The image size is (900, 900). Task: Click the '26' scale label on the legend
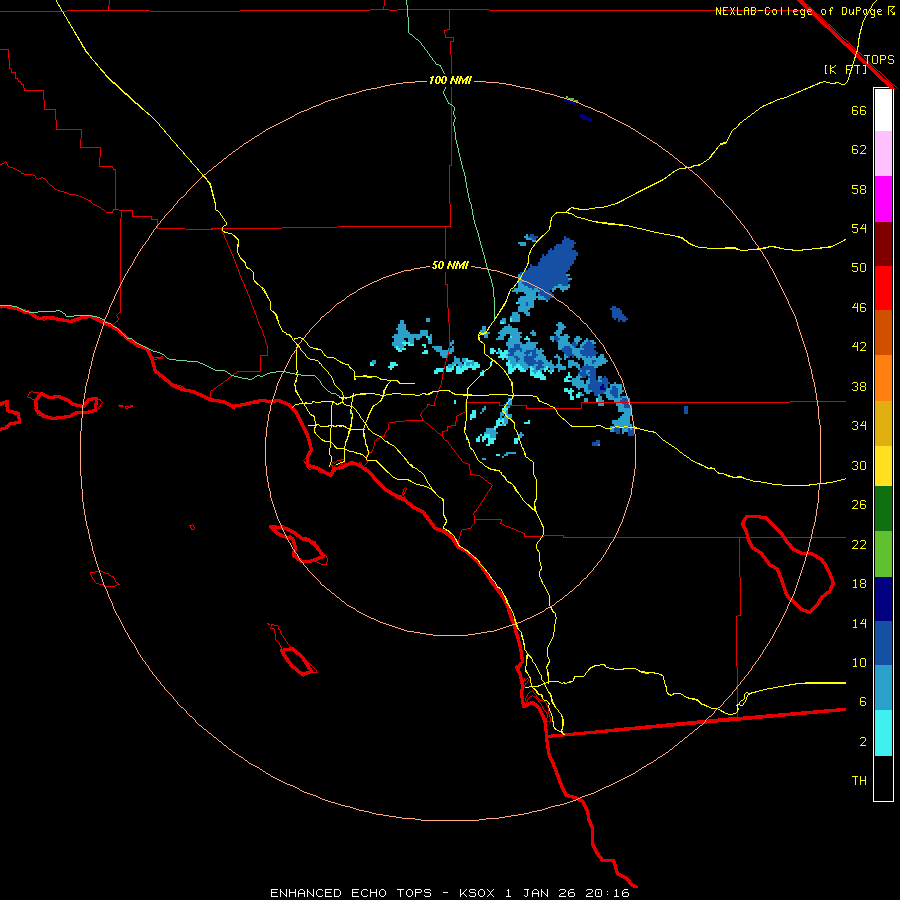pyautogui.click(x=859, y=505)
